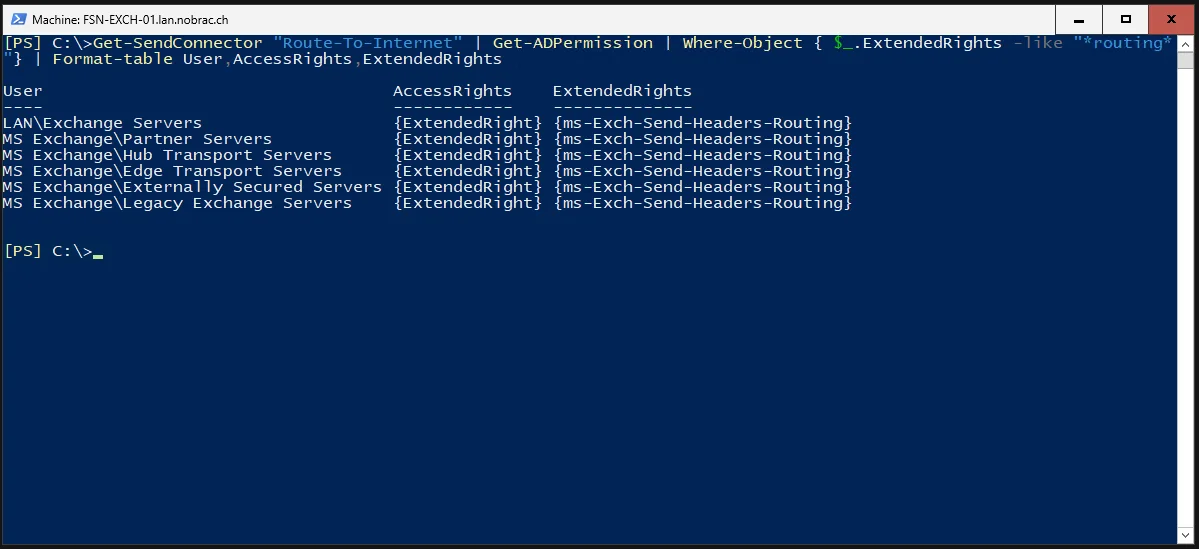Click the scrollbar up arrow

pos(1184,42)
